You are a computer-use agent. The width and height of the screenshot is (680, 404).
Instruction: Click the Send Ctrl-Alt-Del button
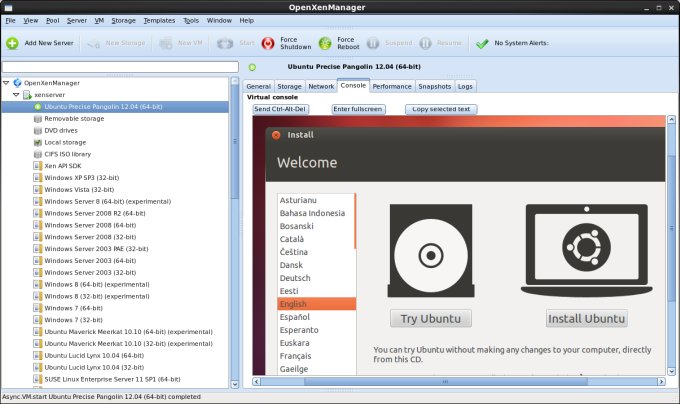(280, 109)
